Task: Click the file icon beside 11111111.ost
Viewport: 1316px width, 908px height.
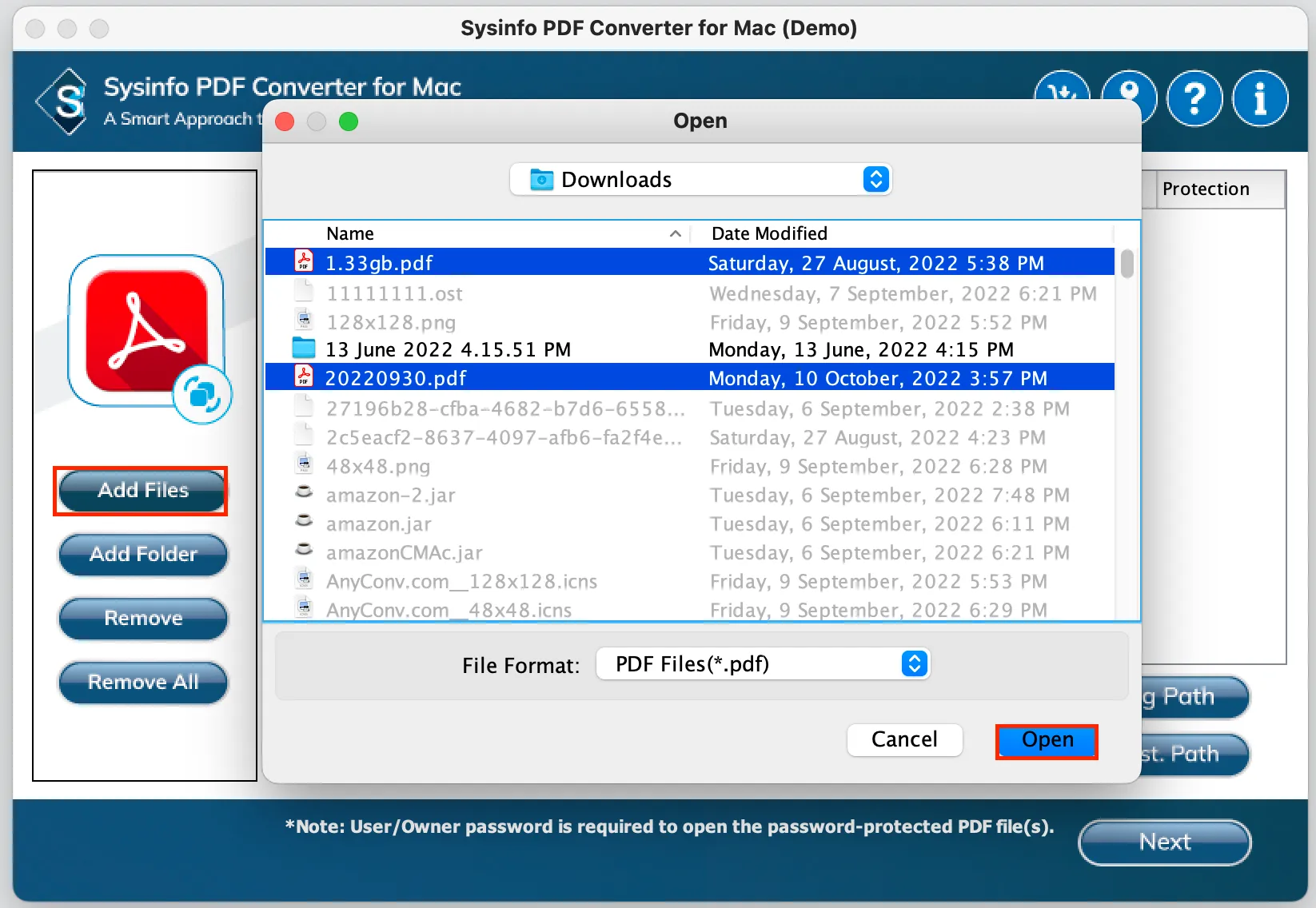Action: (304, 291)
